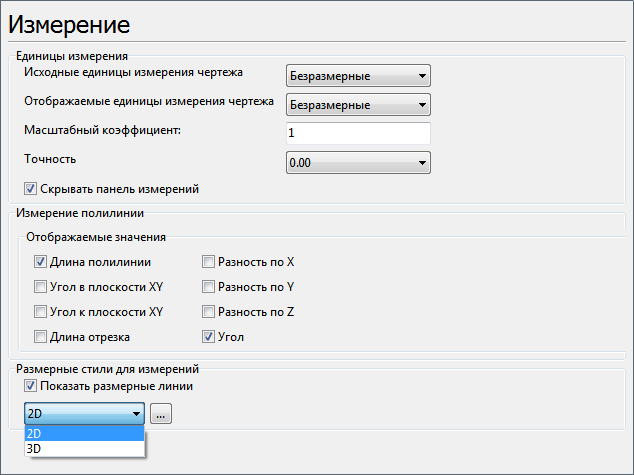Tick the Разность по Y checkbox
Image resolution: width=634 pixels, height=475 pixels.
click(208, 287)
